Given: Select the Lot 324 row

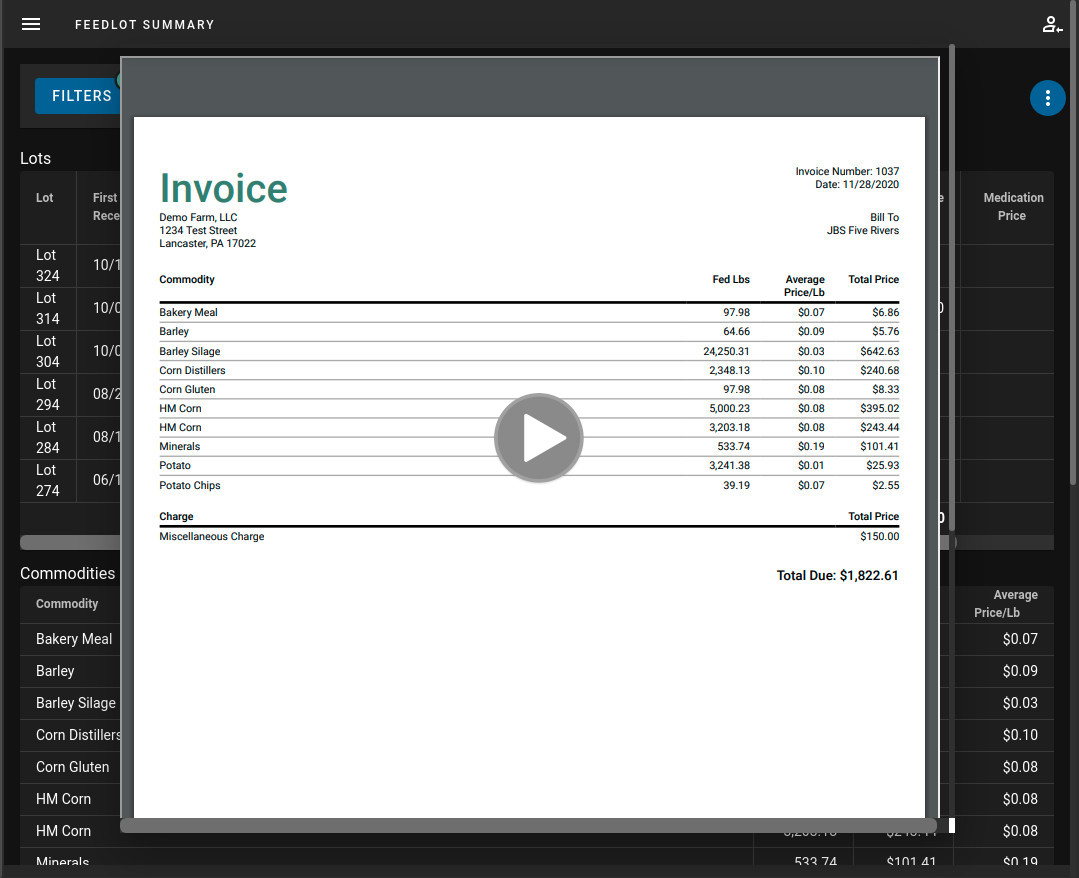Looking at the screenshot, I should click(48, 266).
